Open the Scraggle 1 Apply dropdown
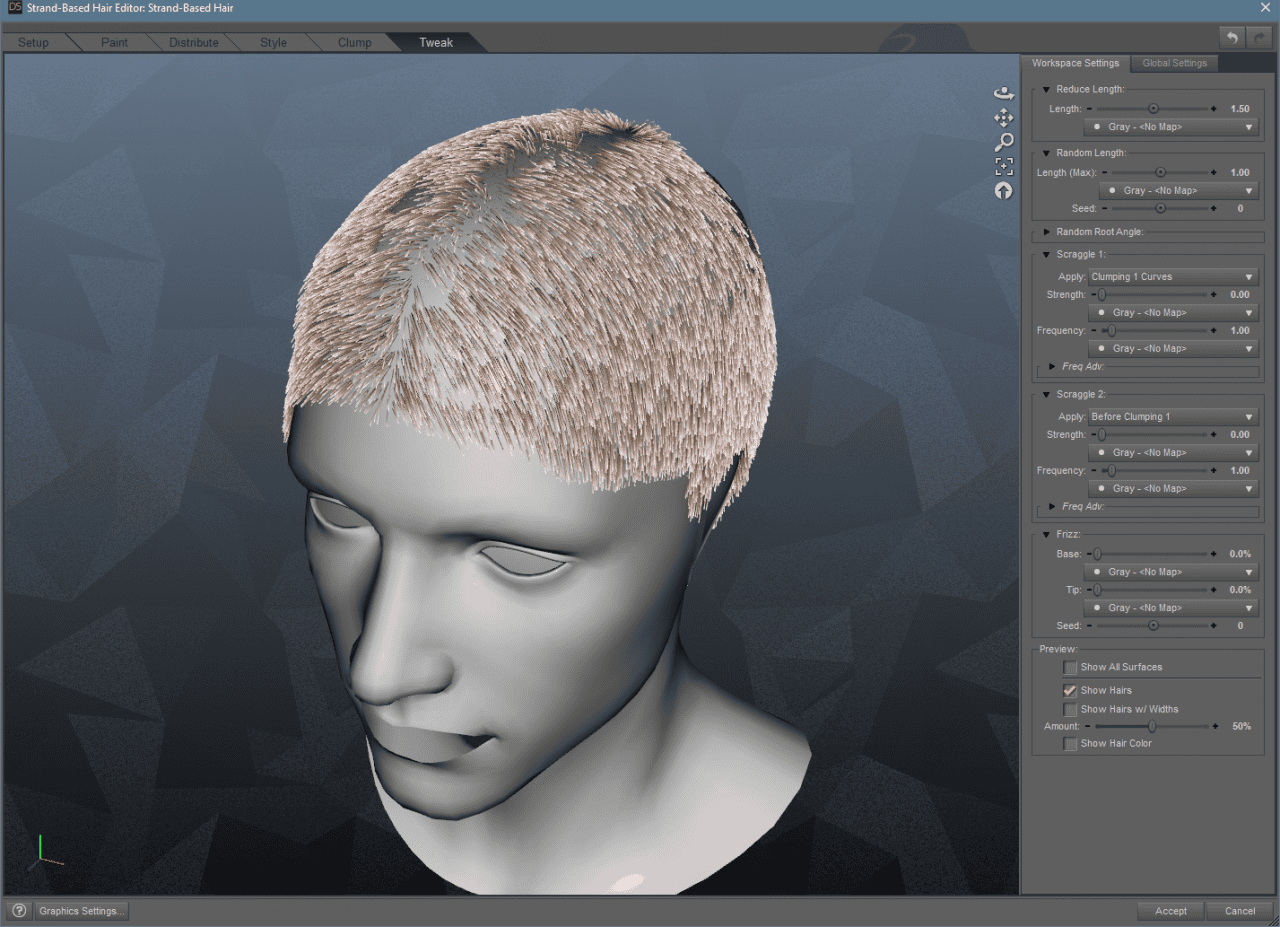Image resolution: width=1280 pixels, height=927 pixels. (x=1171, y=276)
